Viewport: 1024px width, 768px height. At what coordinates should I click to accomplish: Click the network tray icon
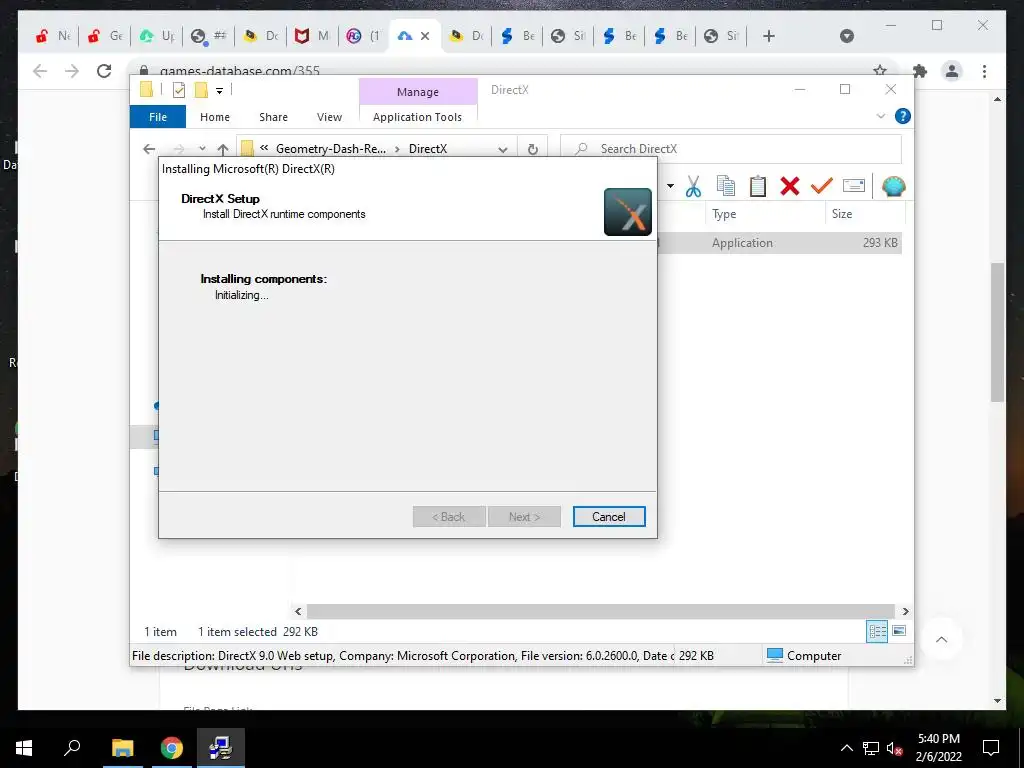coord(871,748)
